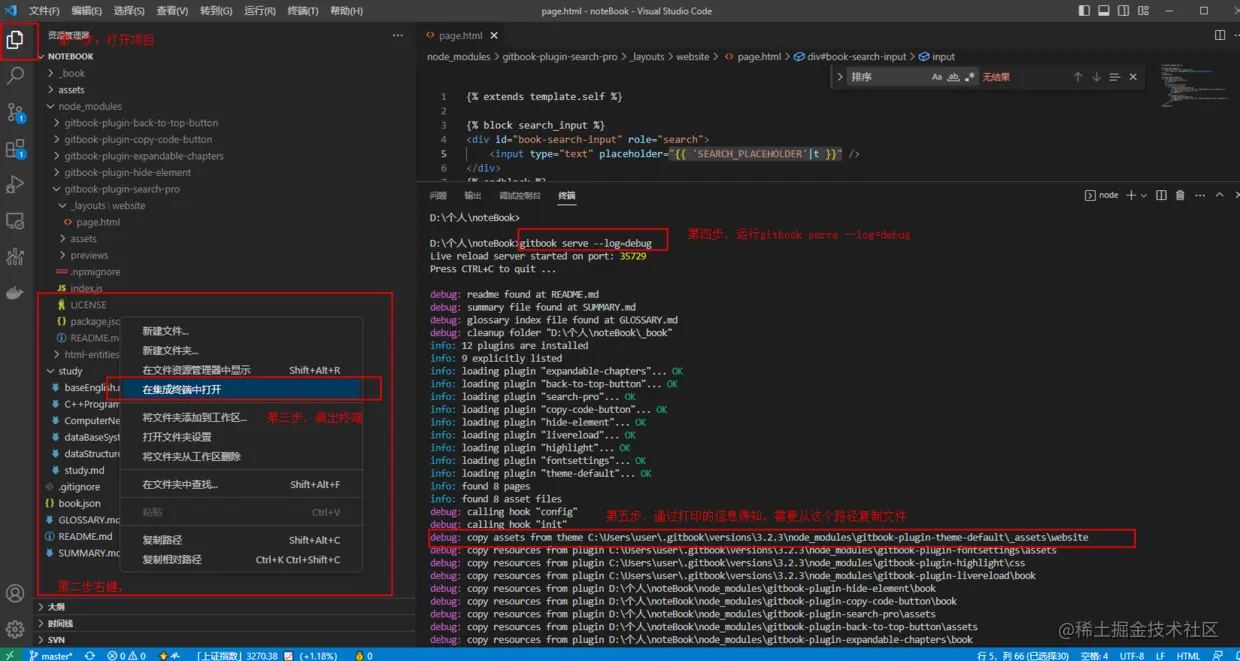Select 复制路径 from context menu
Image resolution: width=1240 pixels, height=661 pixels.
coord(240,540)
